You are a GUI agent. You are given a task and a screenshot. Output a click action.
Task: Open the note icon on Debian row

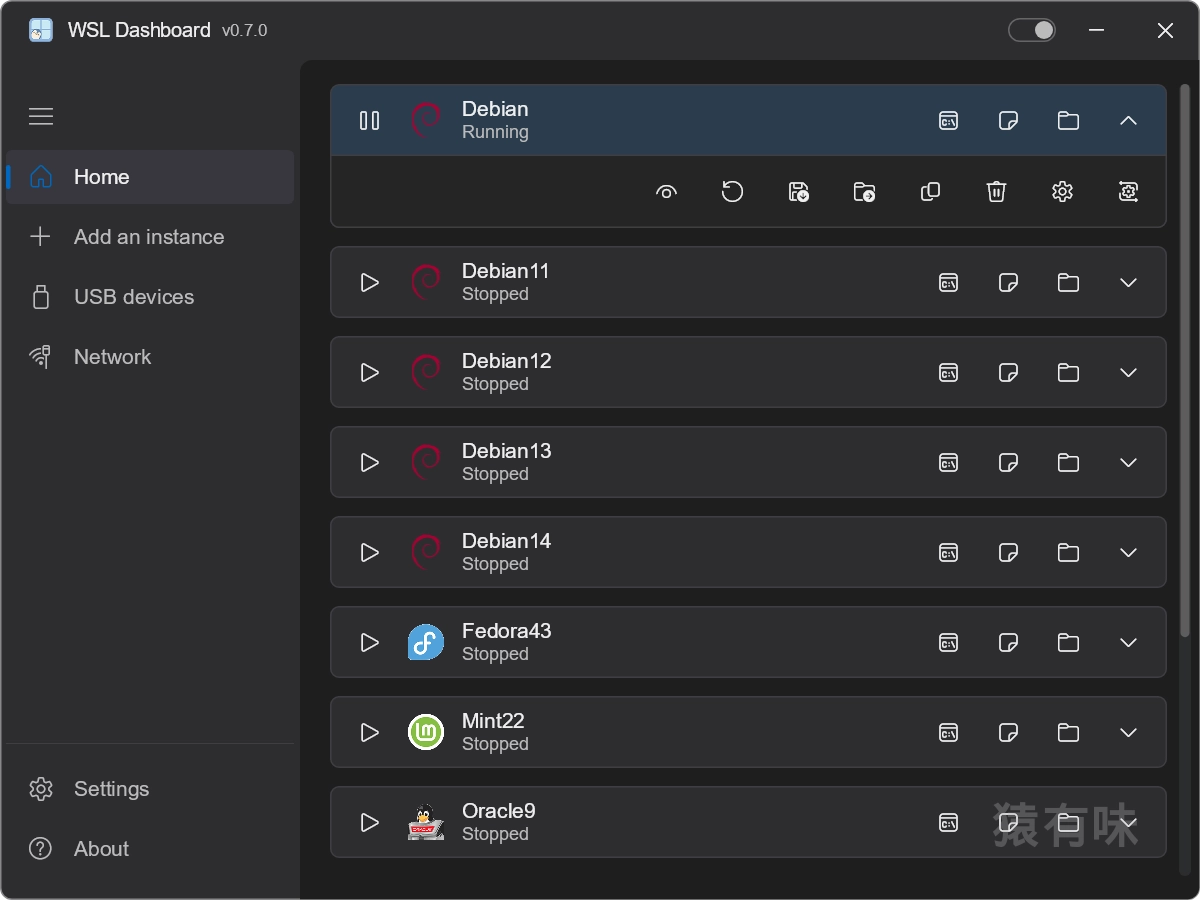coord(1008,121)
